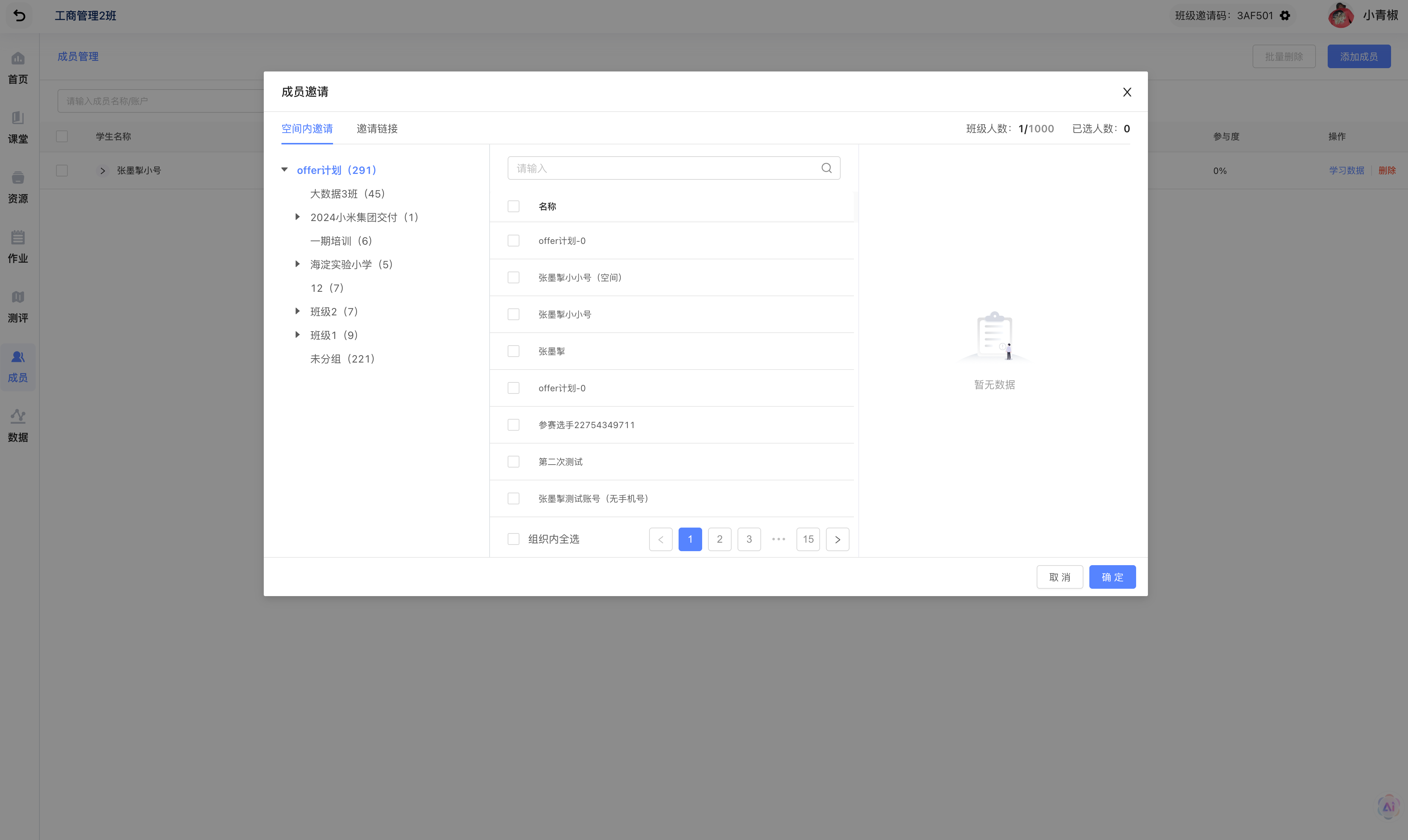Open the class invite code settings gear
Viewport: 1408px width, 840px height.
(1285, 15)
